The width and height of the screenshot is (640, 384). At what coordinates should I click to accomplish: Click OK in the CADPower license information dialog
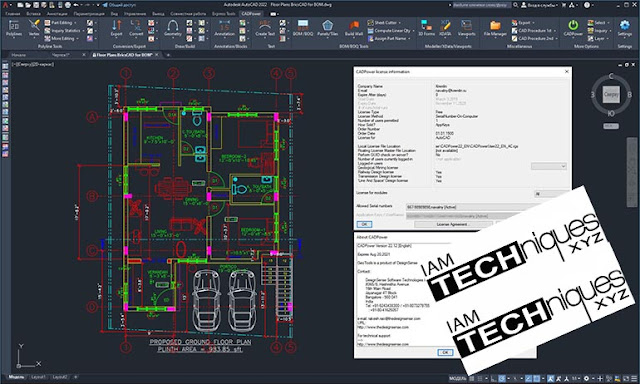click(364, 224)
